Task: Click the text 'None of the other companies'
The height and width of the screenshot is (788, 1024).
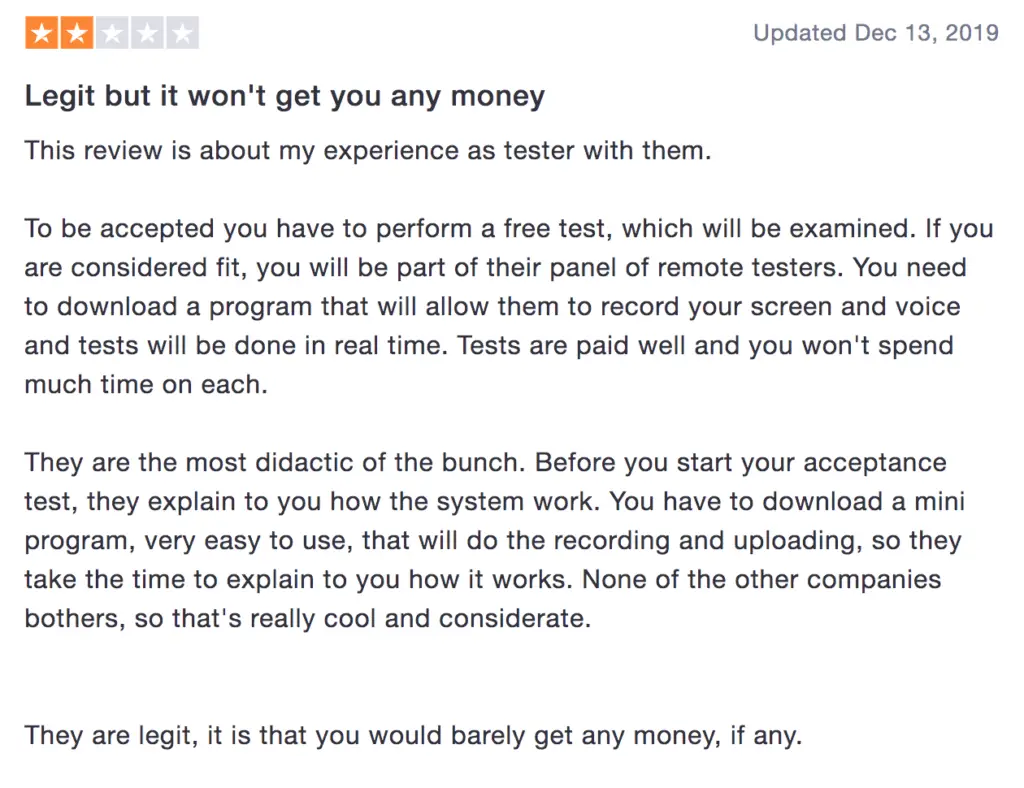Action: tap(761, 579)
